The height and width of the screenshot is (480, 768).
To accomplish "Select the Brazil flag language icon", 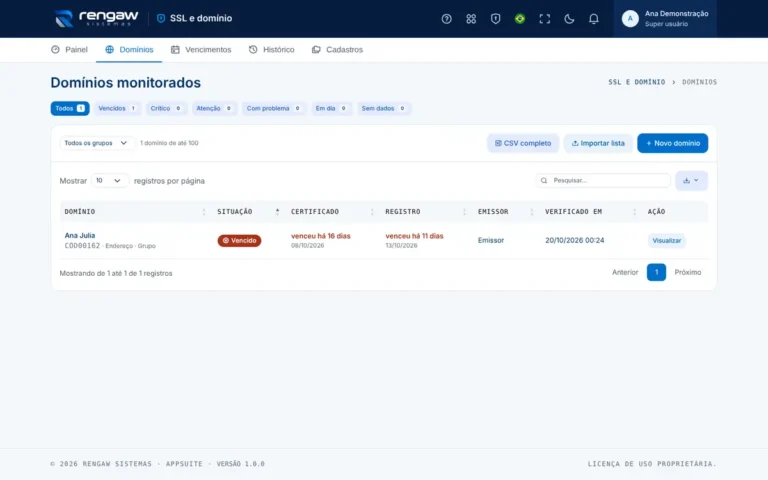I will coord(520,19).
